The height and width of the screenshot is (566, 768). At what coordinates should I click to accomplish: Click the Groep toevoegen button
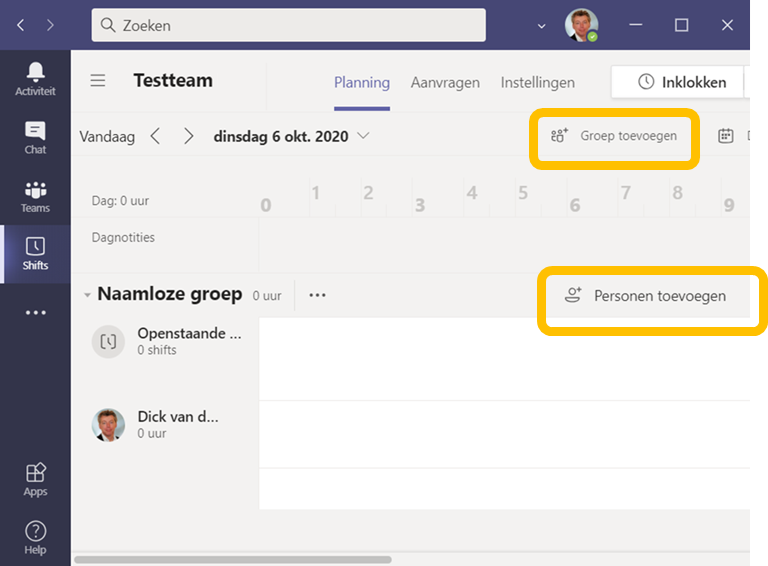tap(614, 136)
